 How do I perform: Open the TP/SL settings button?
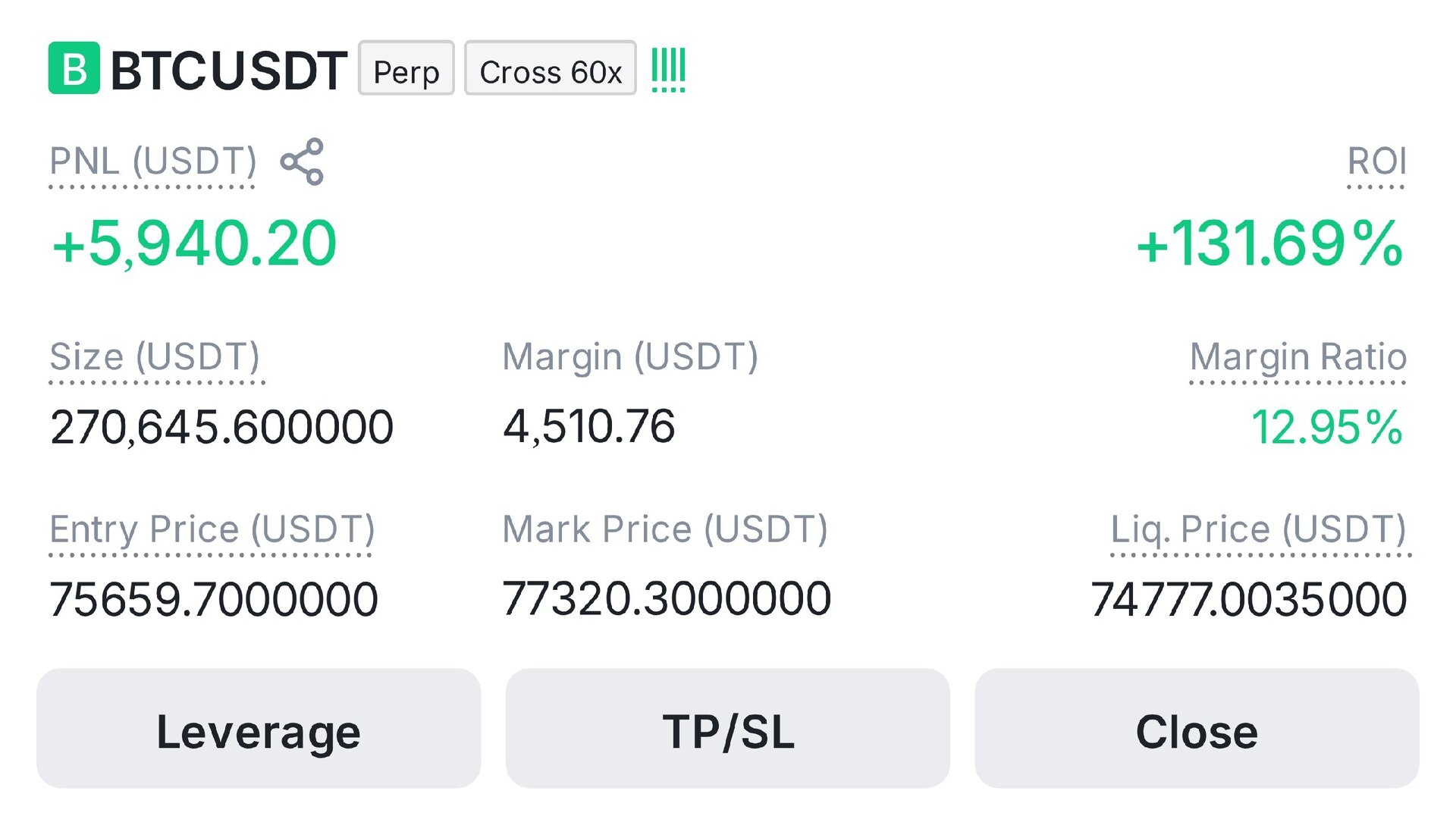pyautogui.click(x=728, y=729)
